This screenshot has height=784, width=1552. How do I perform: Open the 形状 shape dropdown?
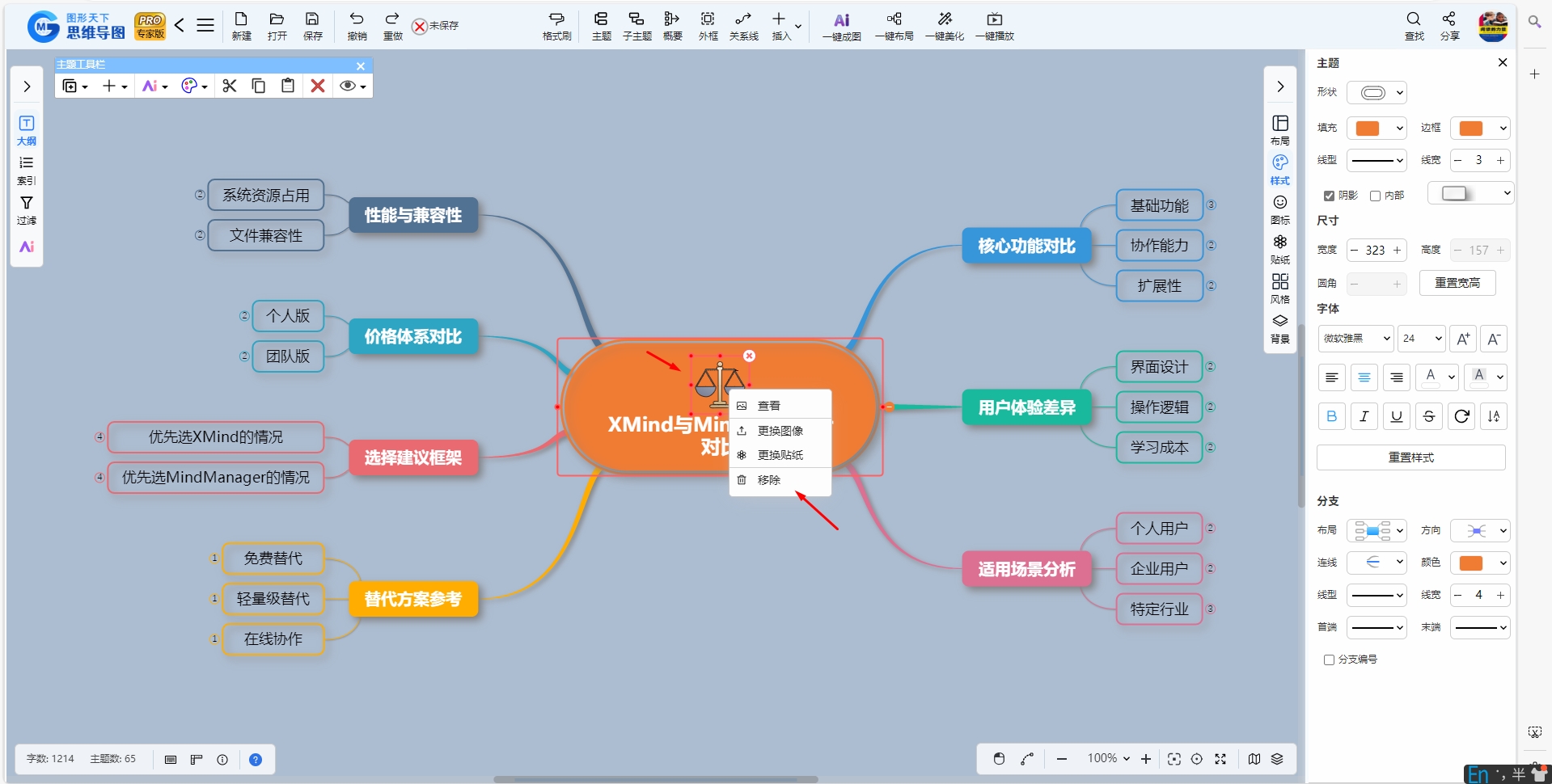click(1377, 92)
